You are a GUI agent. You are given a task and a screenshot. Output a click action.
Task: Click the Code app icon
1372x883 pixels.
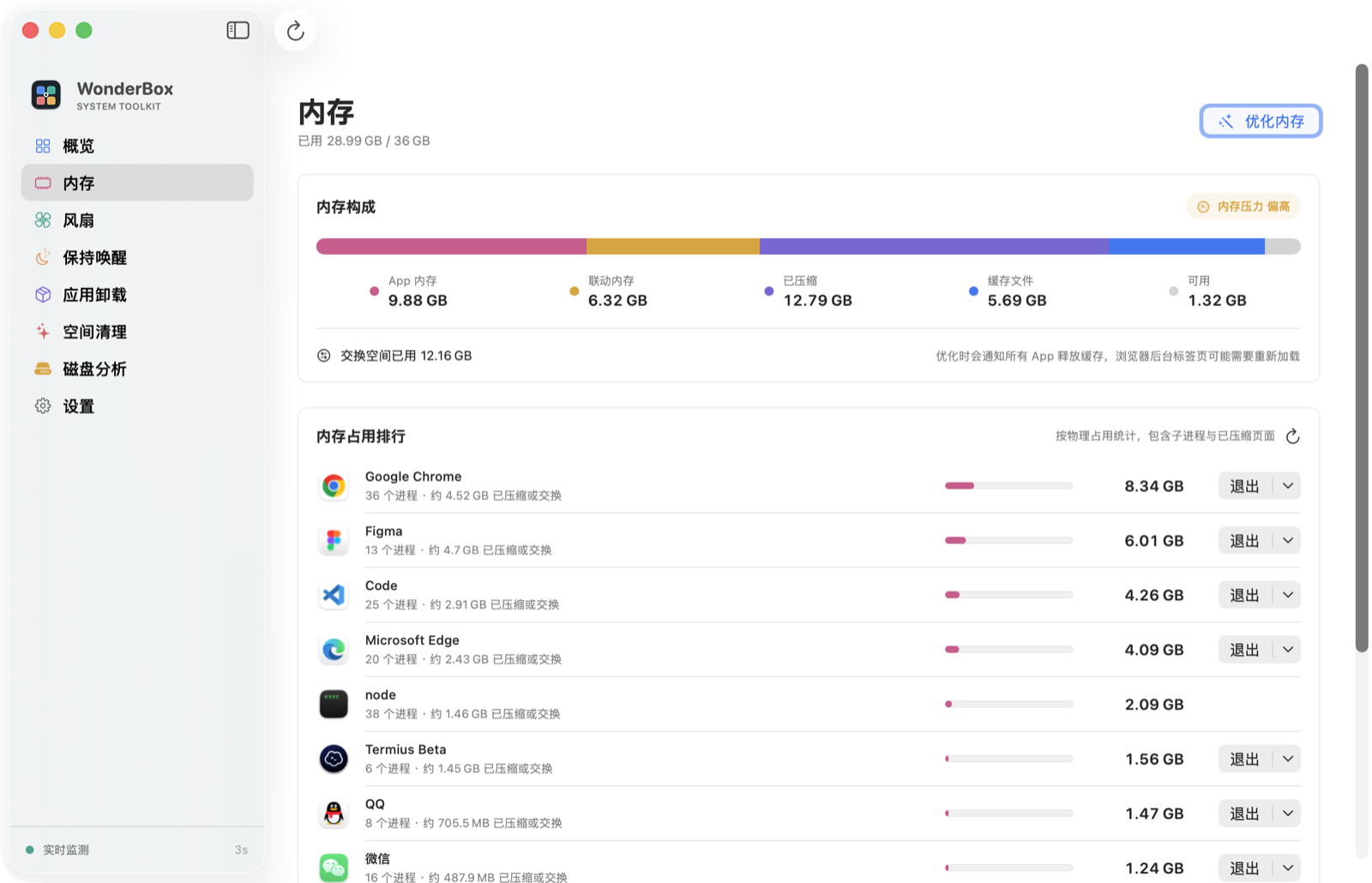pos(334,595)
